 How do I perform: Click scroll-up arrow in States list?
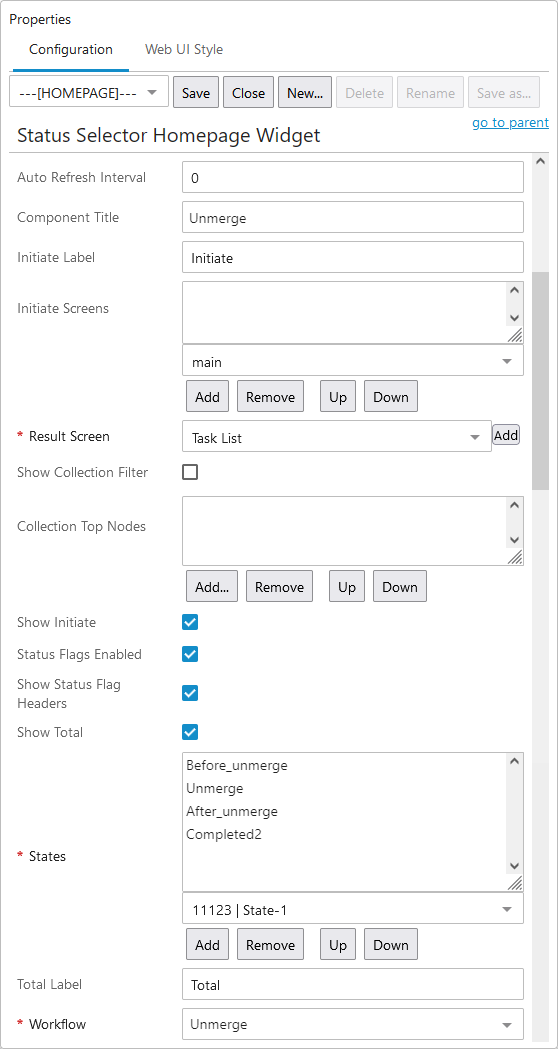[514, 761]
